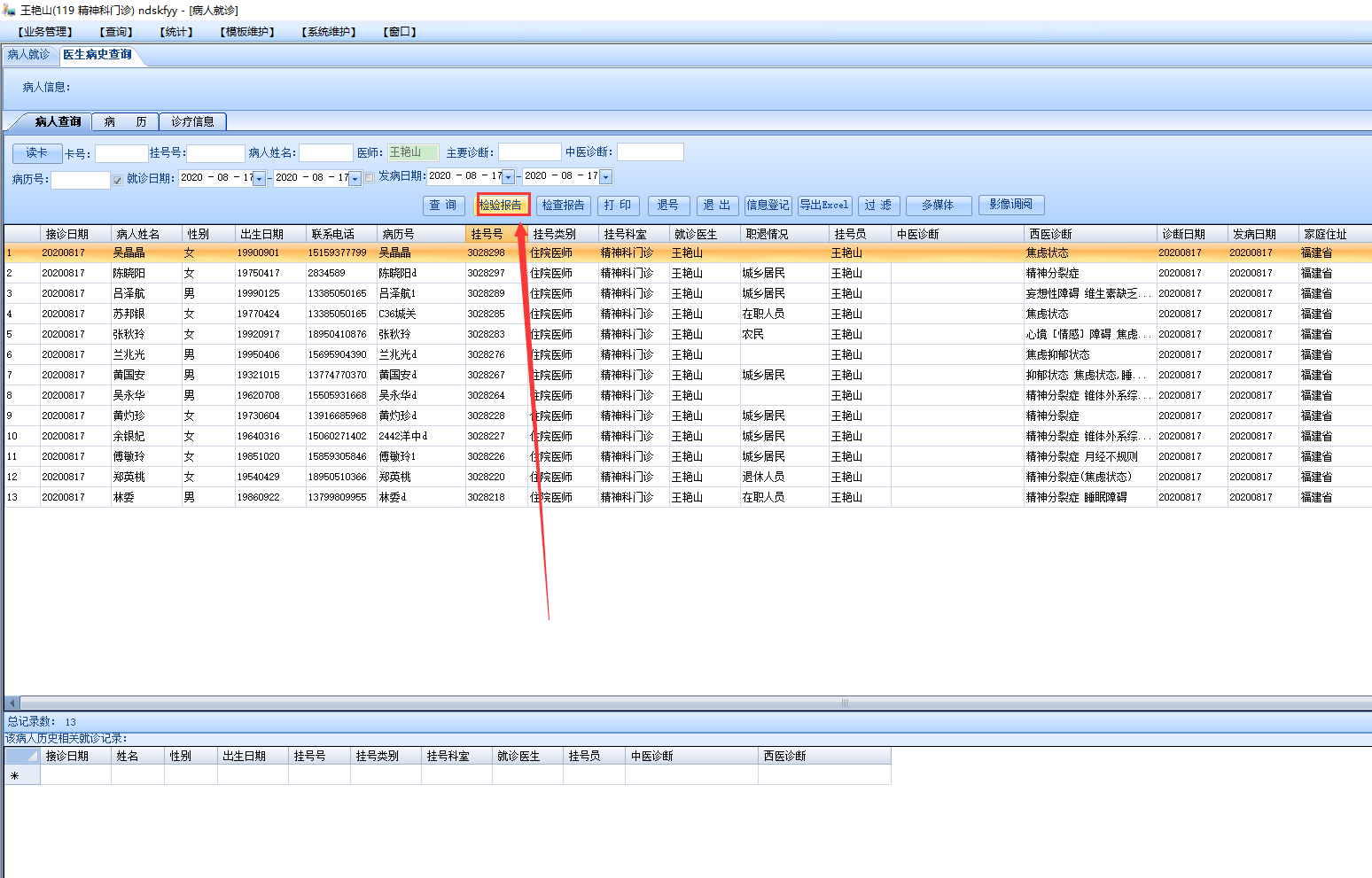Click the 导出Excel button
Image resolution: width=1372 pixels, height=878 pixels.
click(x=824, y=206)
